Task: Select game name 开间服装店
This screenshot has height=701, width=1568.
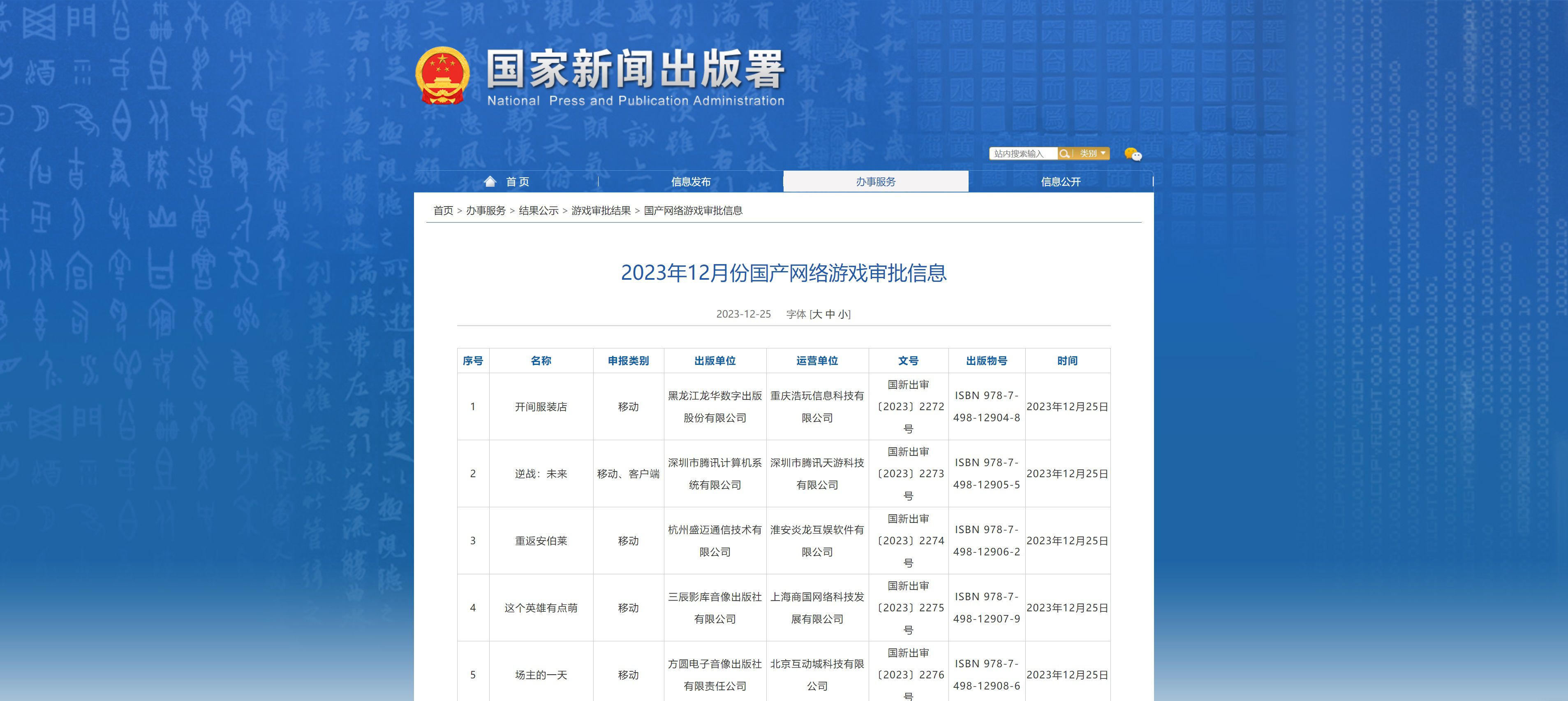Action: tap(541, 407)
